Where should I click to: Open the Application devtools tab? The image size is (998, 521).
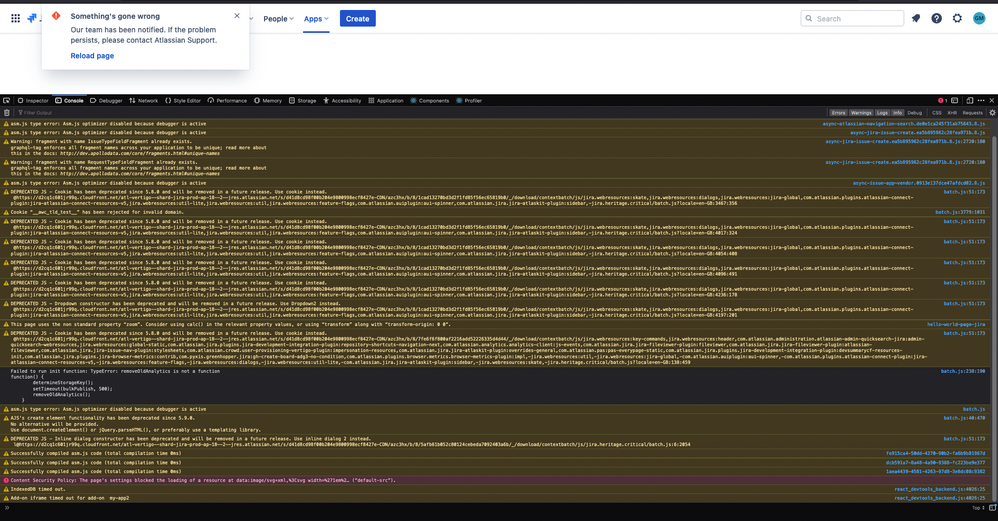click(386, 101)
